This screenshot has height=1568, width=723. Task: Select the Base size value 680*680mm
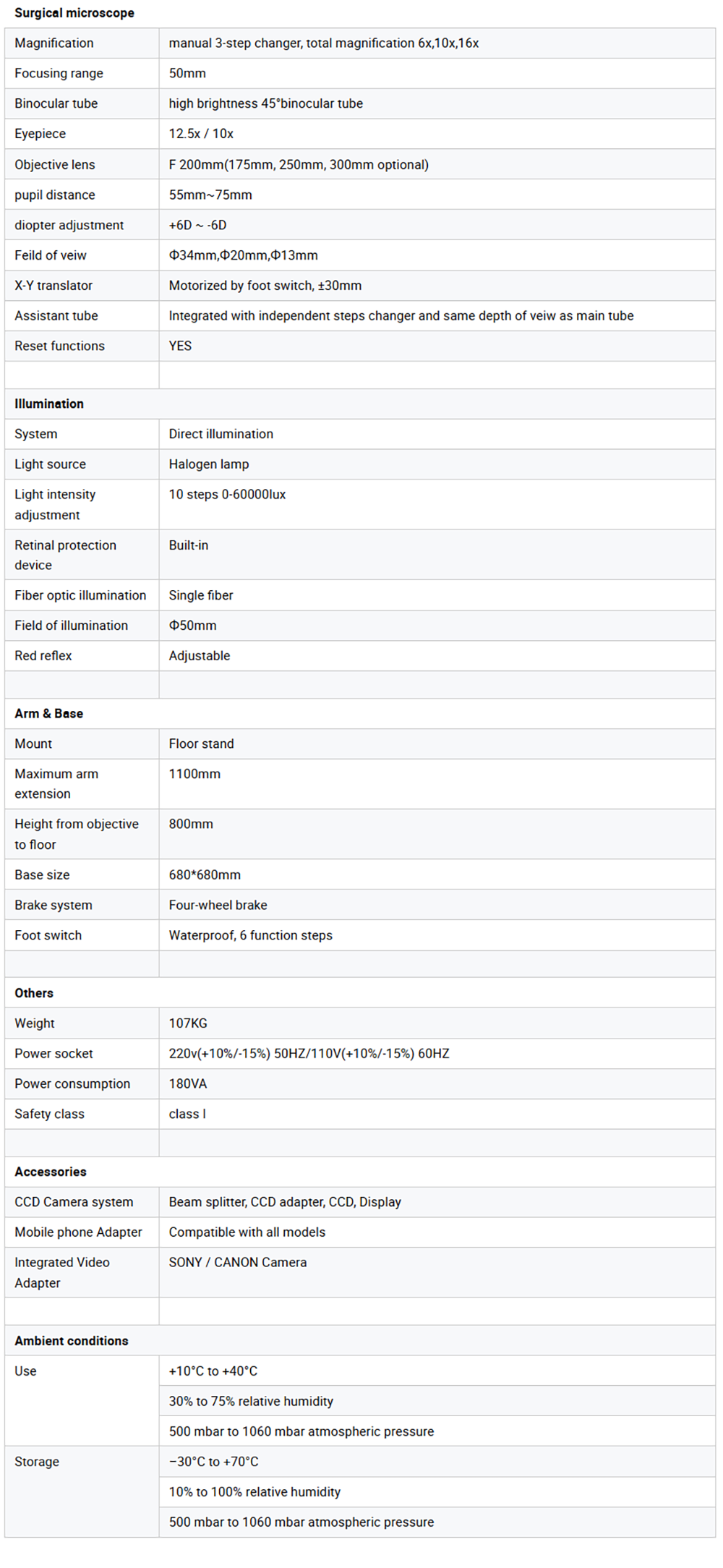click(x=205, y=875)
